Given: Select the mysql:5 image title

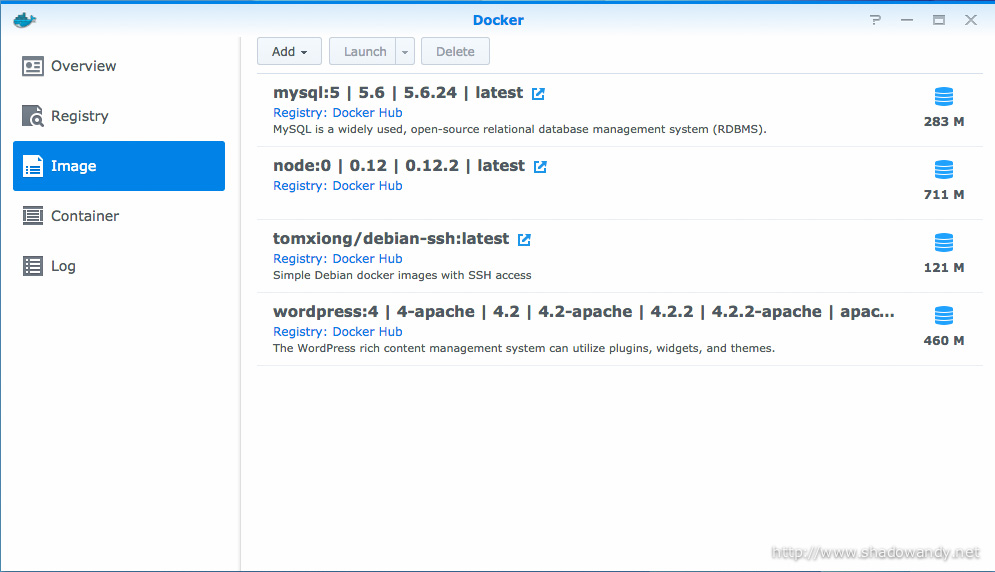Looking at the screenshot, I should 398,93.
